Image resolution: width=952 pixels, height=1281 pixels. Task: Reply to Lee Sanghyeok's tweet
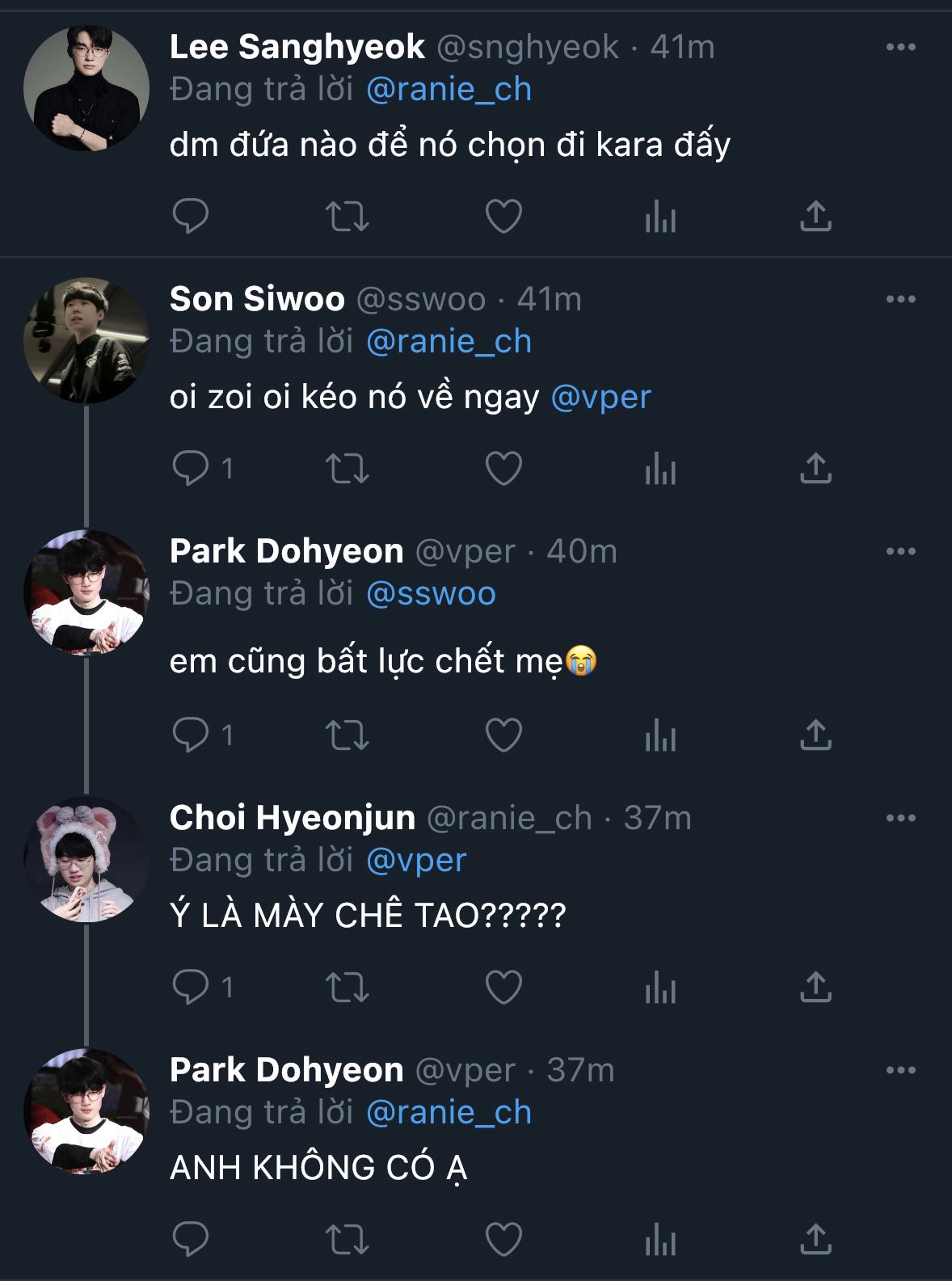click(x=191, y=216)
